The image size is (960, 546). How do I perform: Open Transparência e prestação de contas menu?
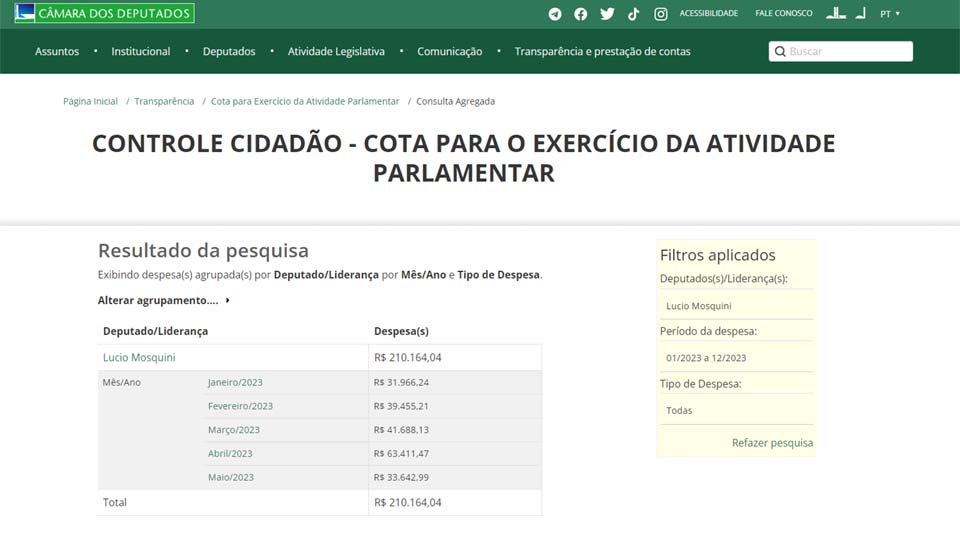pos(602,52)
